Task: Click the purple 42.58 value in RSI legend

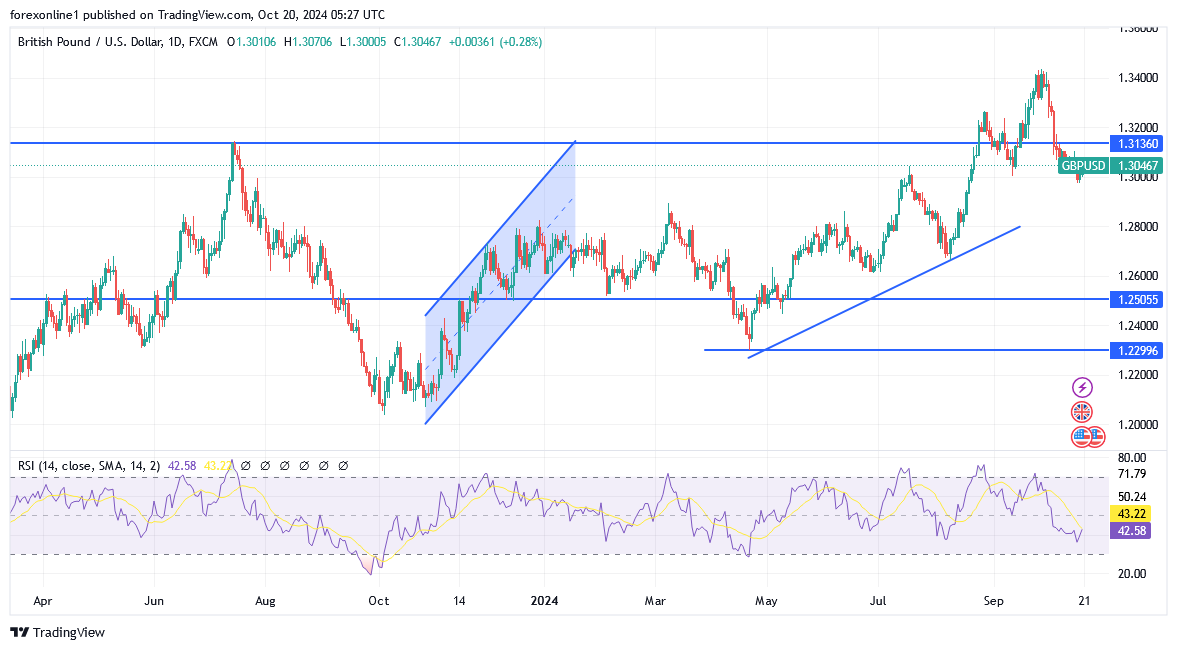Action: (182, 466)
